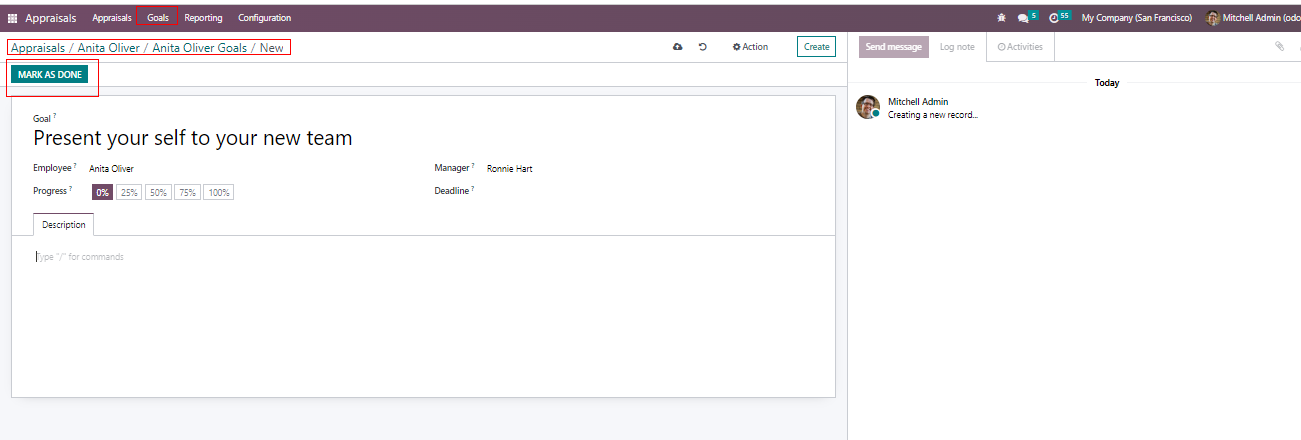Click Mitchell Admin avatar in chatter
1301x440 pixels.
(868, 107)
